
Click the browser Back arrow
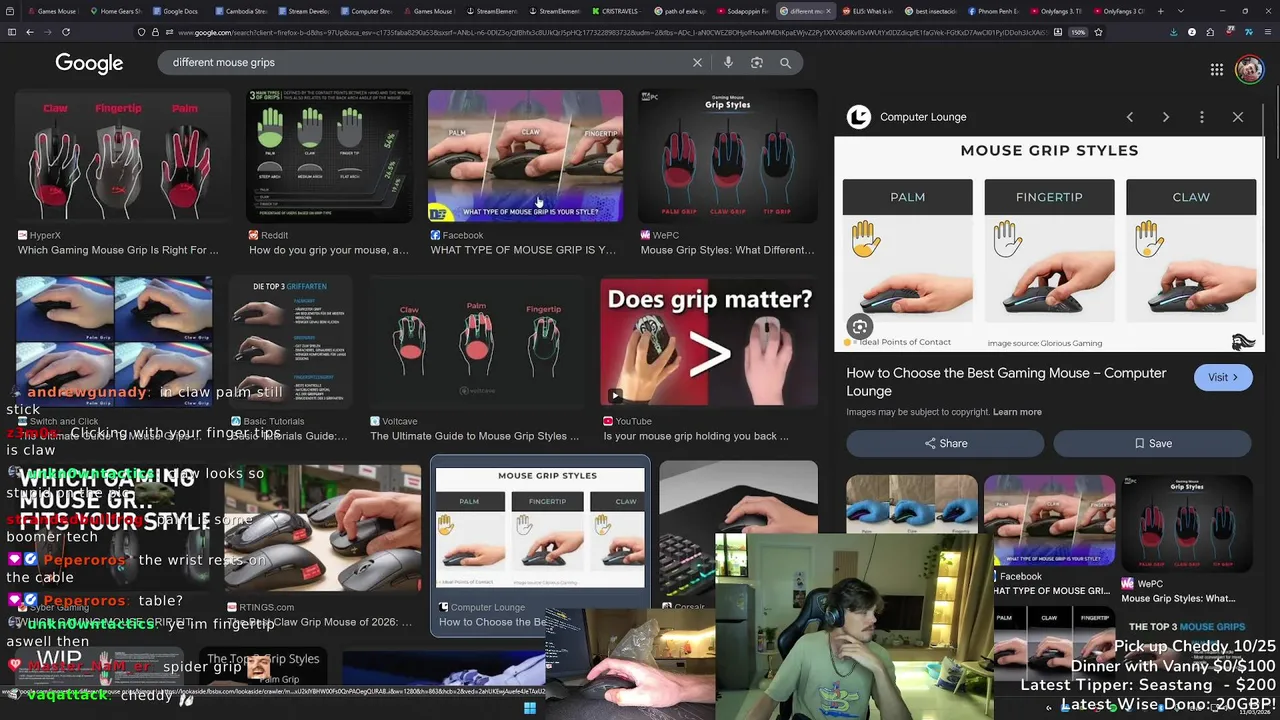[x=30, y=32]
